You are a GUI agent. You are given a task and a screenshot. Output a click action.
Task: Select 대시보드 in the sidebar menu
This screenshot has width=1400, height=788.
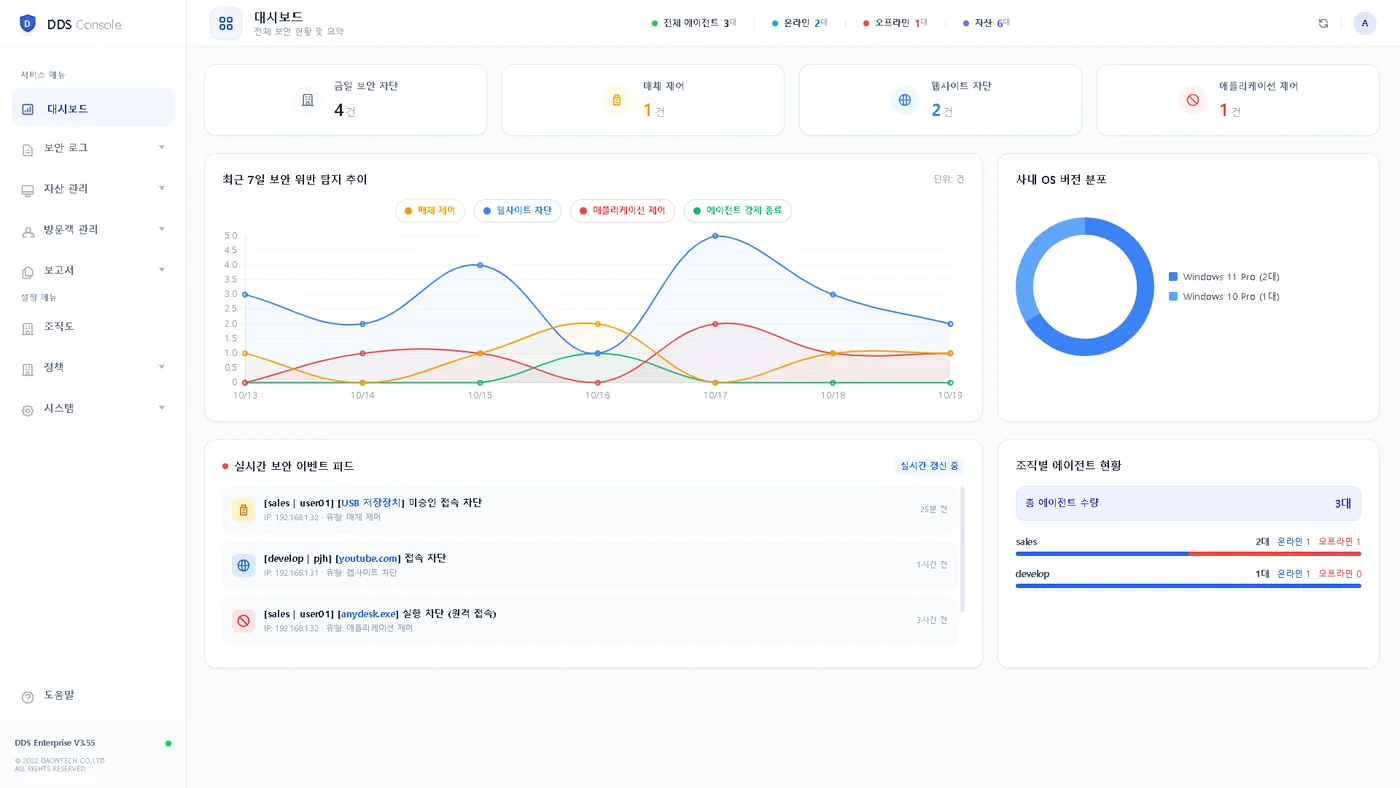pos(93,108)
